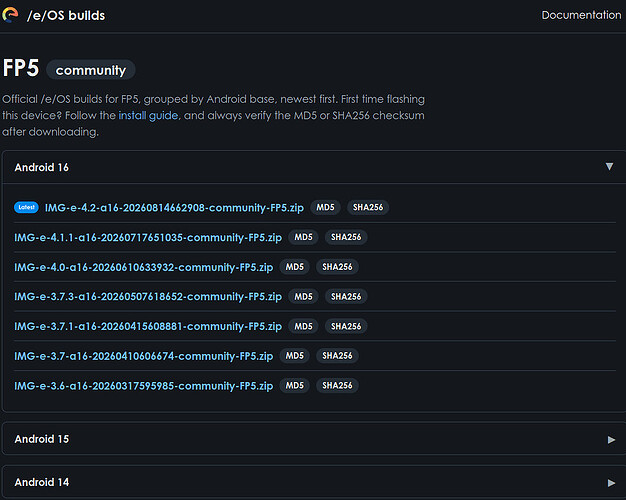
Task: Show MD5 for the e-4.0 build
Action: click(x=295, y=267)
